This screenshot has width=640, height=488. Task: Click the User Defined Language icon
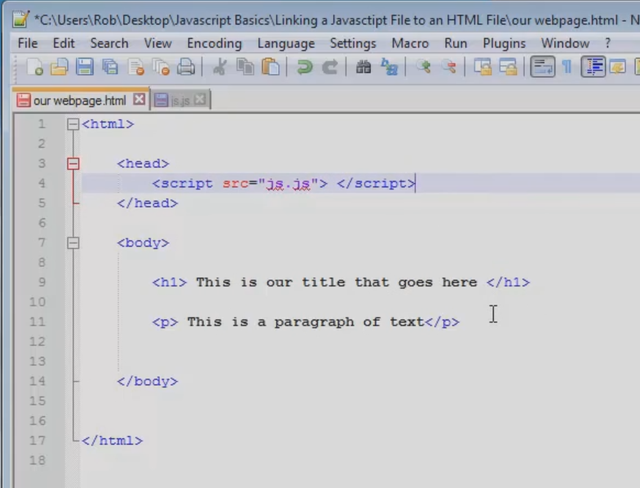(x=618, y=67)
